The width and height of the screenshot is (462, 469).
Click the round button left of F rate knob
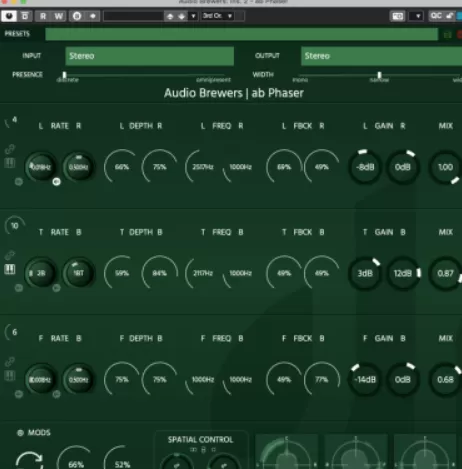tap(19, 394)
